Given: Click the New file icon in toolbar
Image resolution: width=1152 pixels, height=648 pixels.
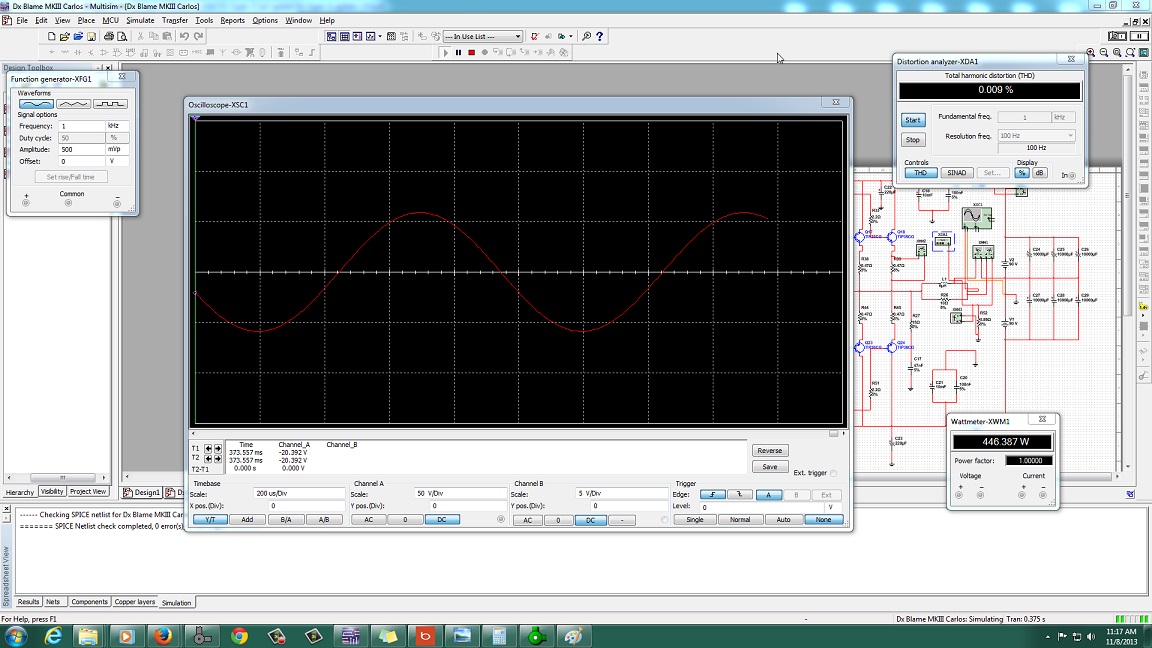Looking at the screenshot, I should pos(51,36).
